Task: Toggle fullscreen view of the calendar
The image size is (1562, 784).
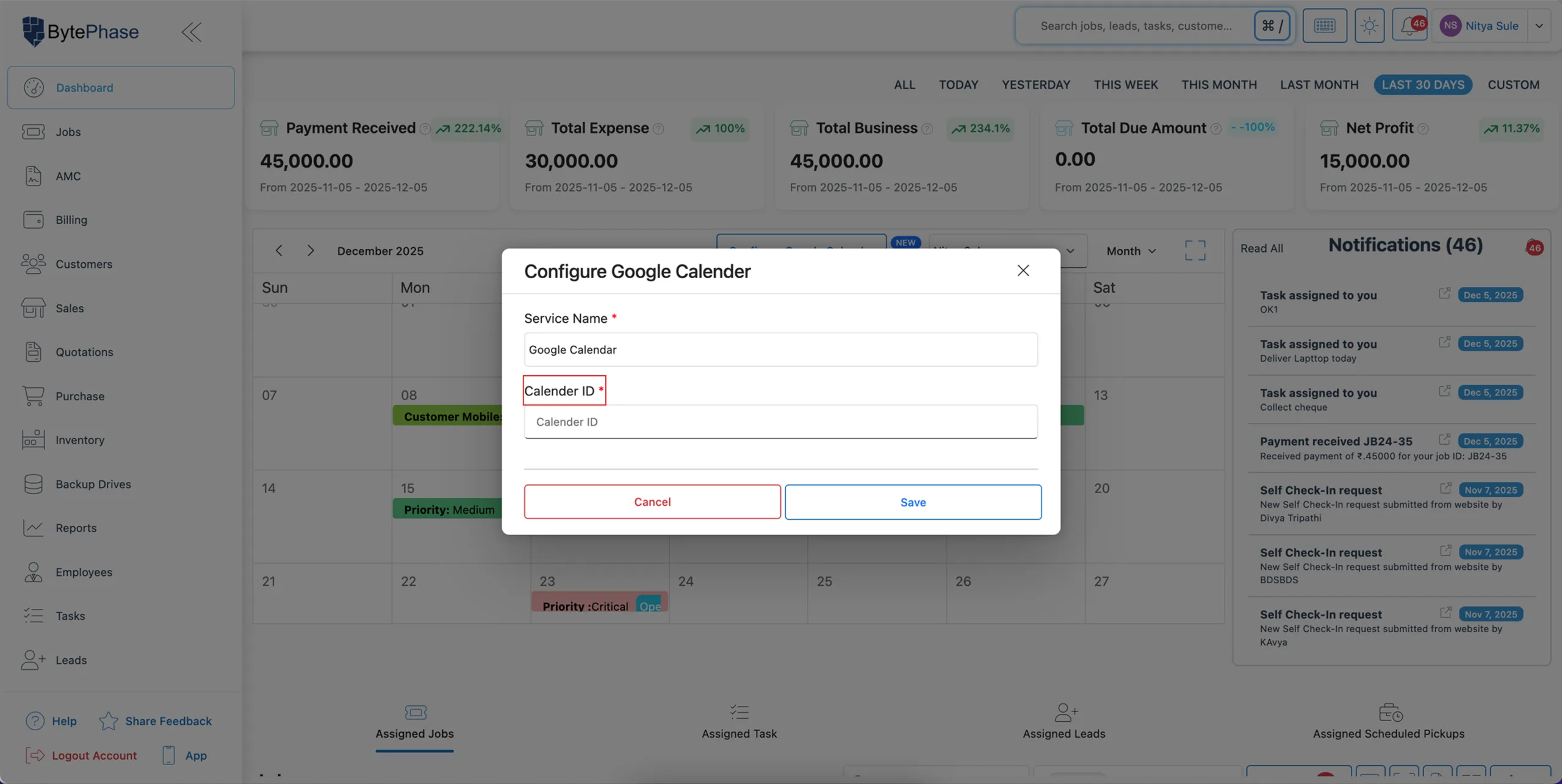Action: (x=1195, y=250)
